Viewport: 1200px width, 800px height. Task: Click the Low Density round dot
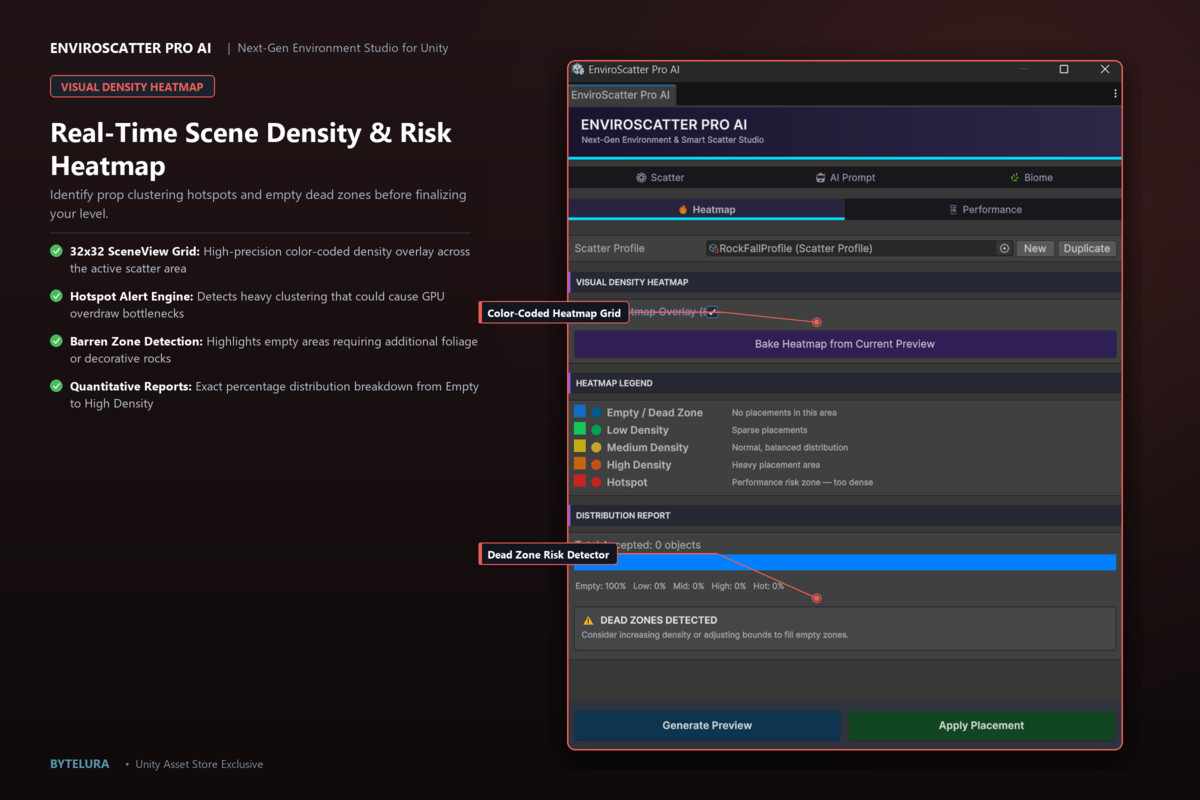[596, 430]
